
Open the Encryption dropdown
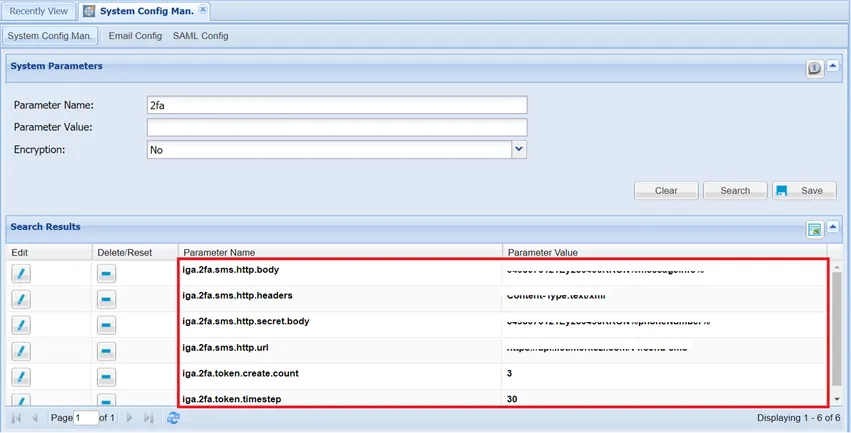point(519,149)
